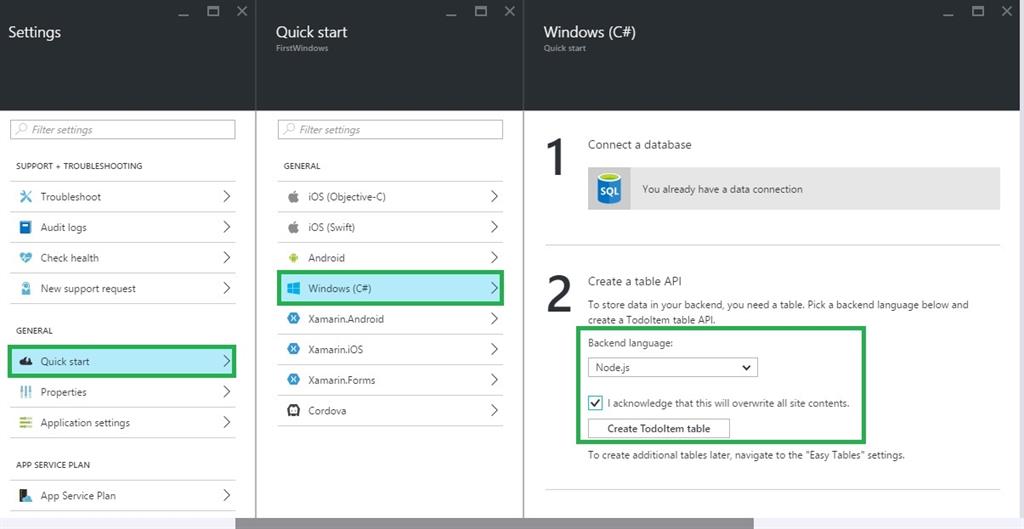
Task: Open the Xamarin.Forms quick start option
Action: click(x=390, y=380)
